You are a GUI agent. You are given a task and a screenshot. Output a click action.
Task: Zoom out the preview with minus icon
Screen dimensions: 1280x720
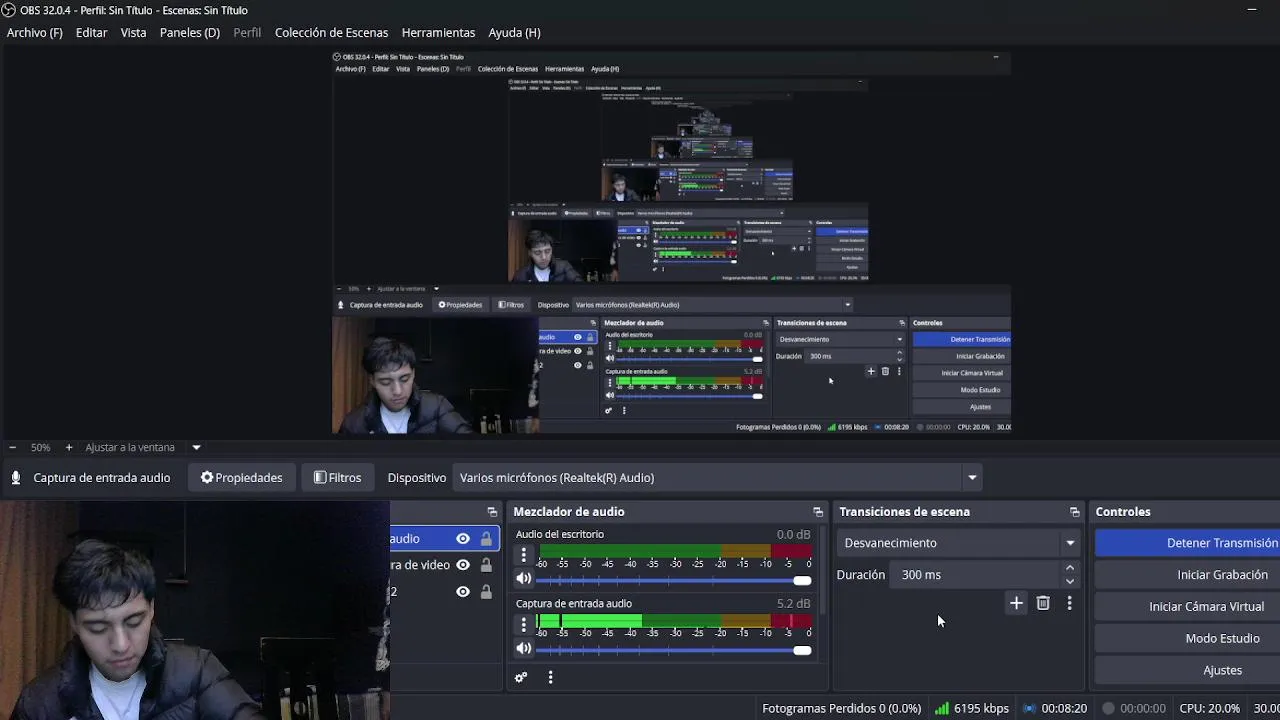pyautogui.click(x=12, y=447)
